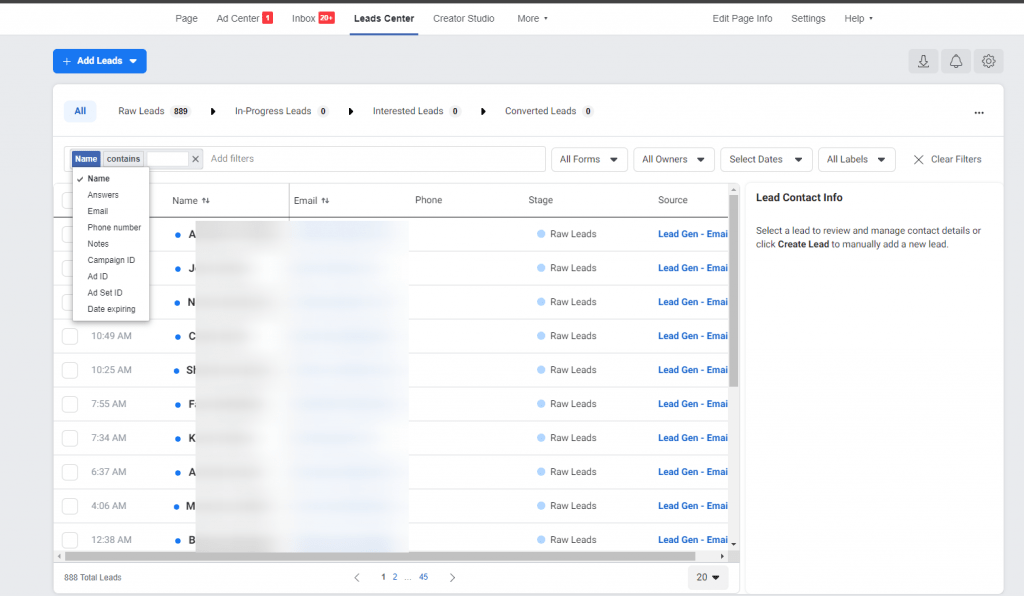Open the All Forms dropdown
The width and height of the screenshot is (1024, 596).
pos(589,158)
